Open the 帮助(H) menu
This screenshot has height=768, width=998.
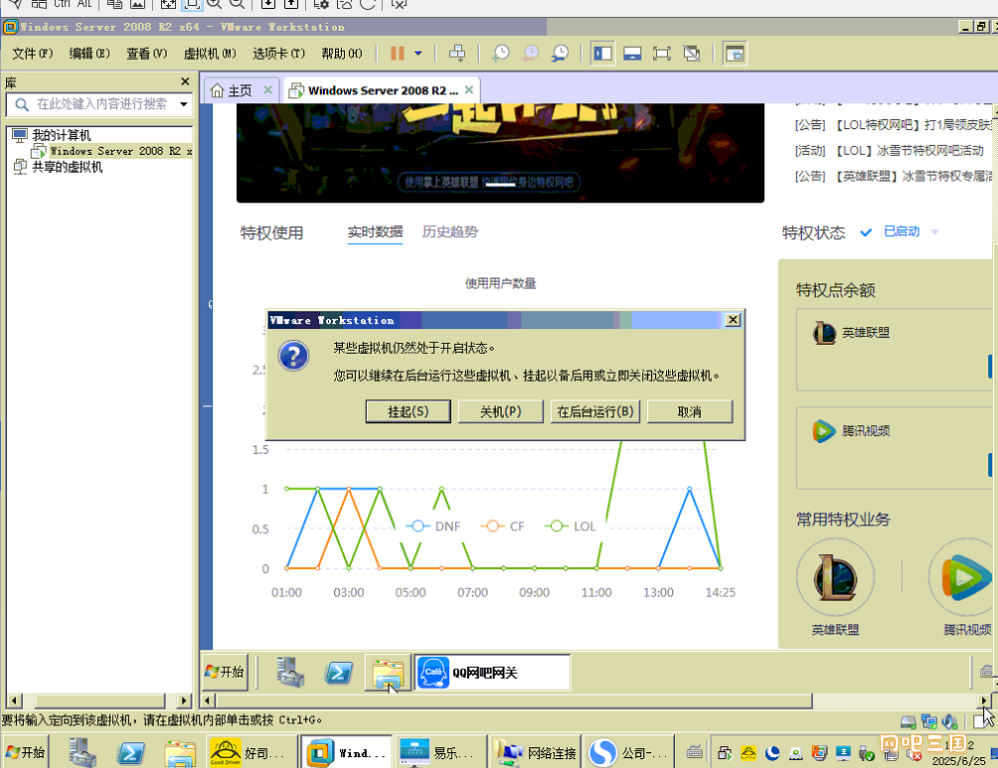point(342,53)
